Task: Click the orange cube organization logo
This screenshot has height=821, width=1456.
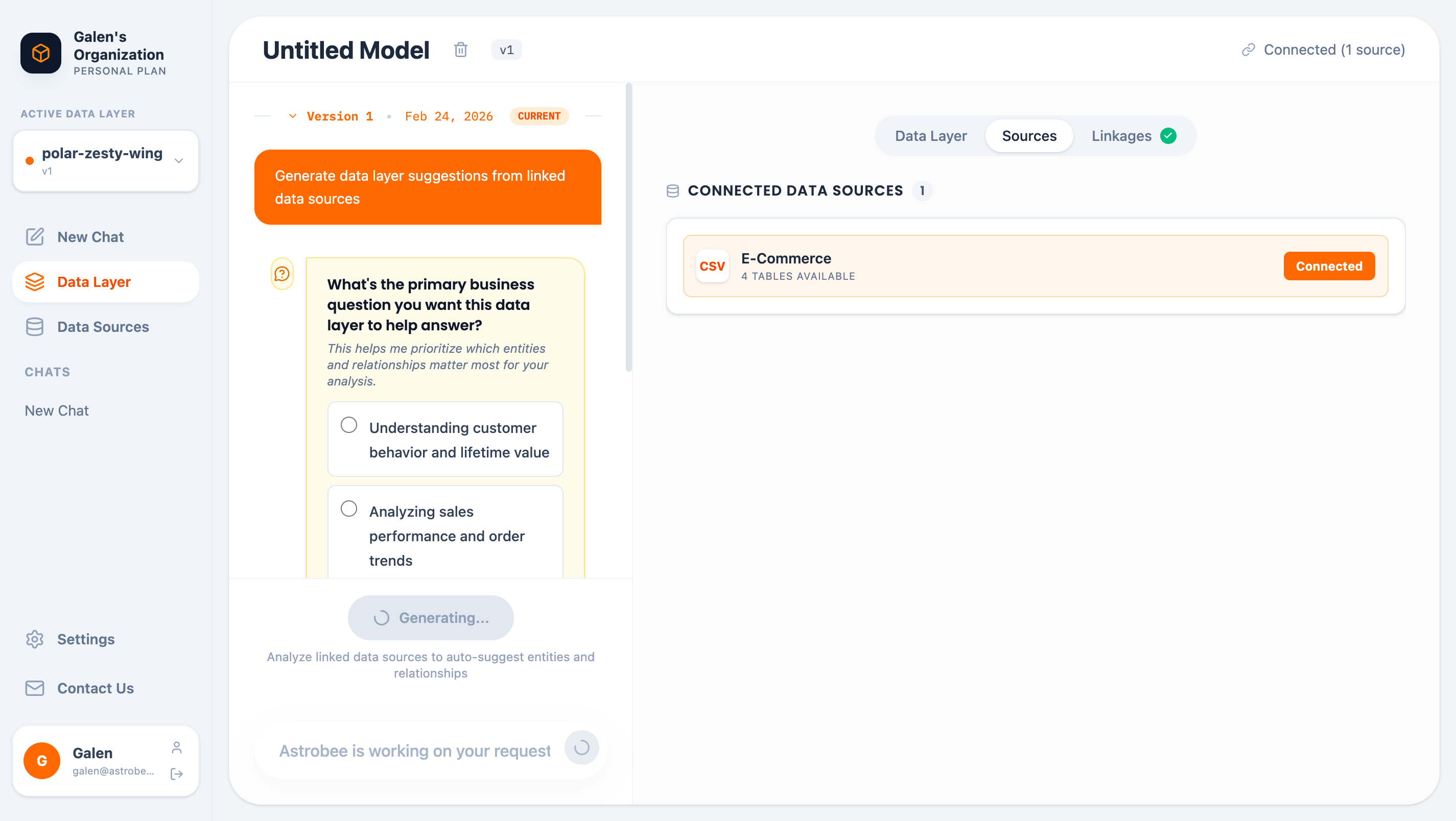Action: 41,53
